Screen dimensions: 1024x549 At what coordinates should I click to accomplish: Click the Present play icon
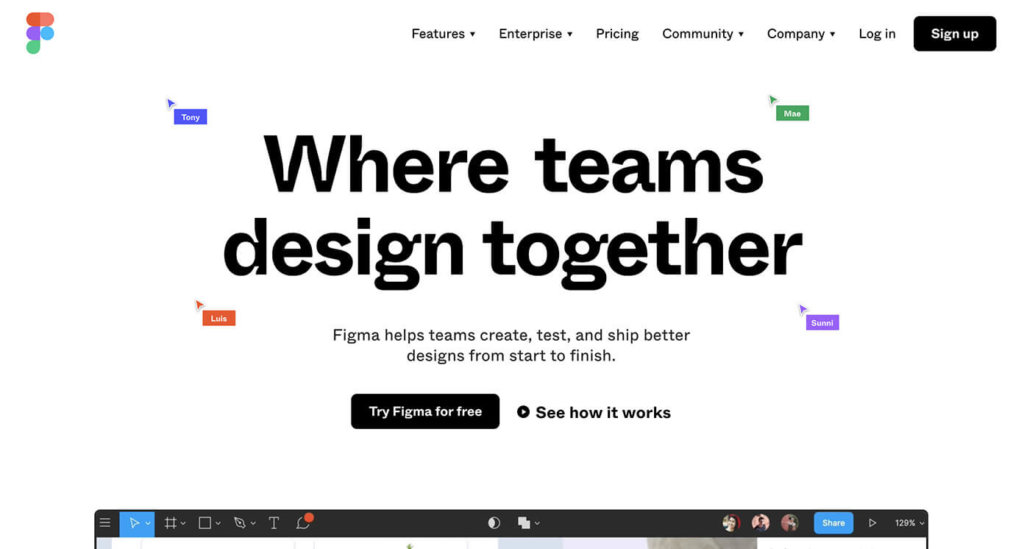[872, 523]
